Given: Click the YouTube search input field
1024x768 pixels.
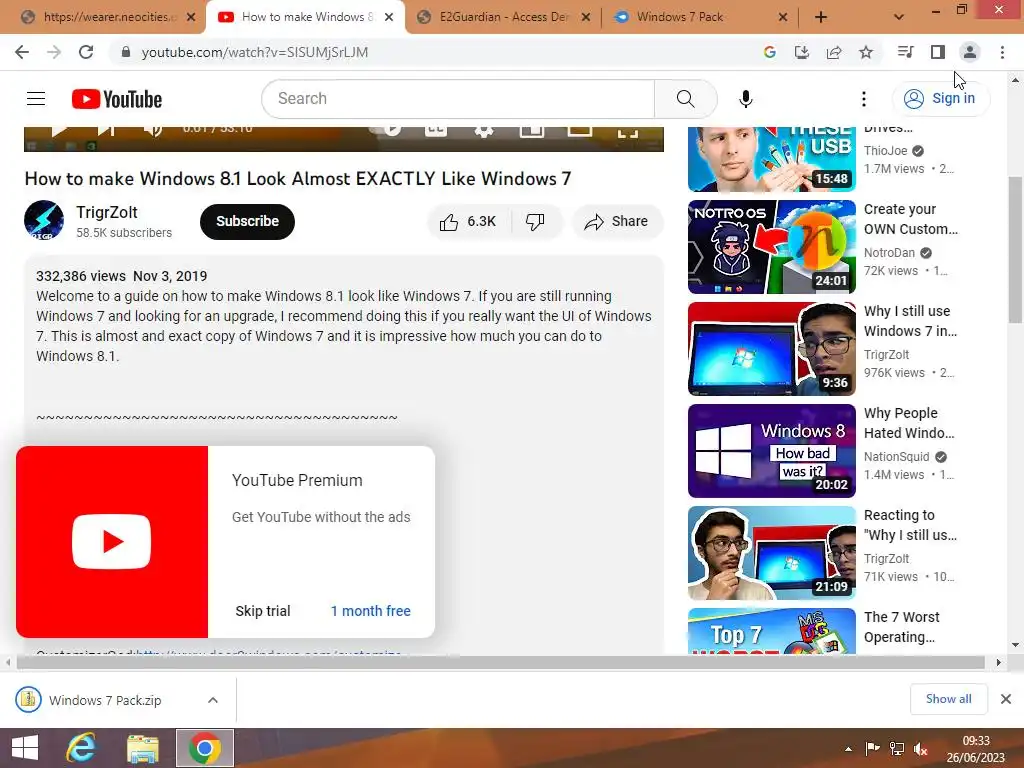Looking at the screenshot, I should [458, 99].
